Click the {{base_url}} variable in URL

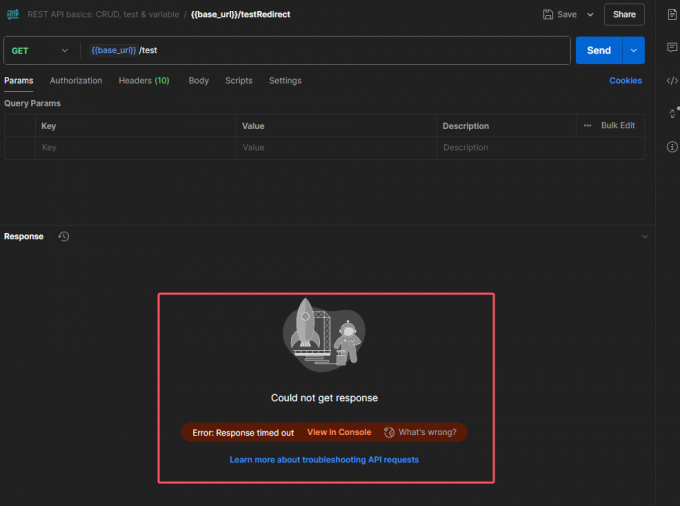click(x=114, y=50)
